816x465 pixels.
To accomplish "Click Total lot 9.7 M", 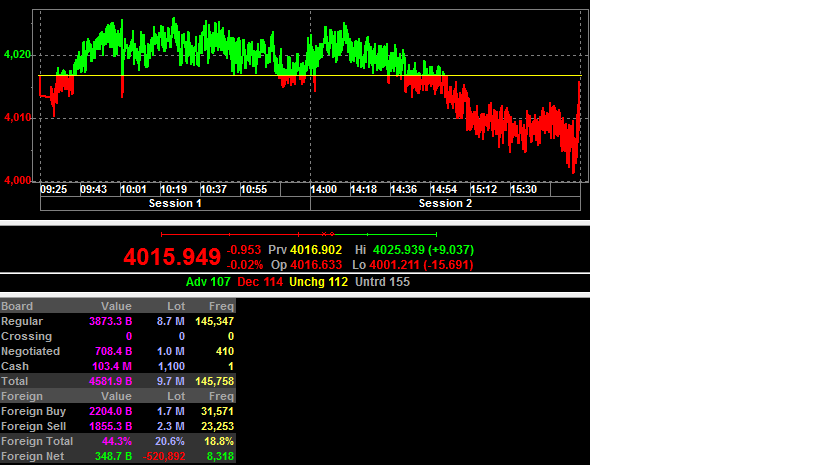I will click(x=171, y=381).
